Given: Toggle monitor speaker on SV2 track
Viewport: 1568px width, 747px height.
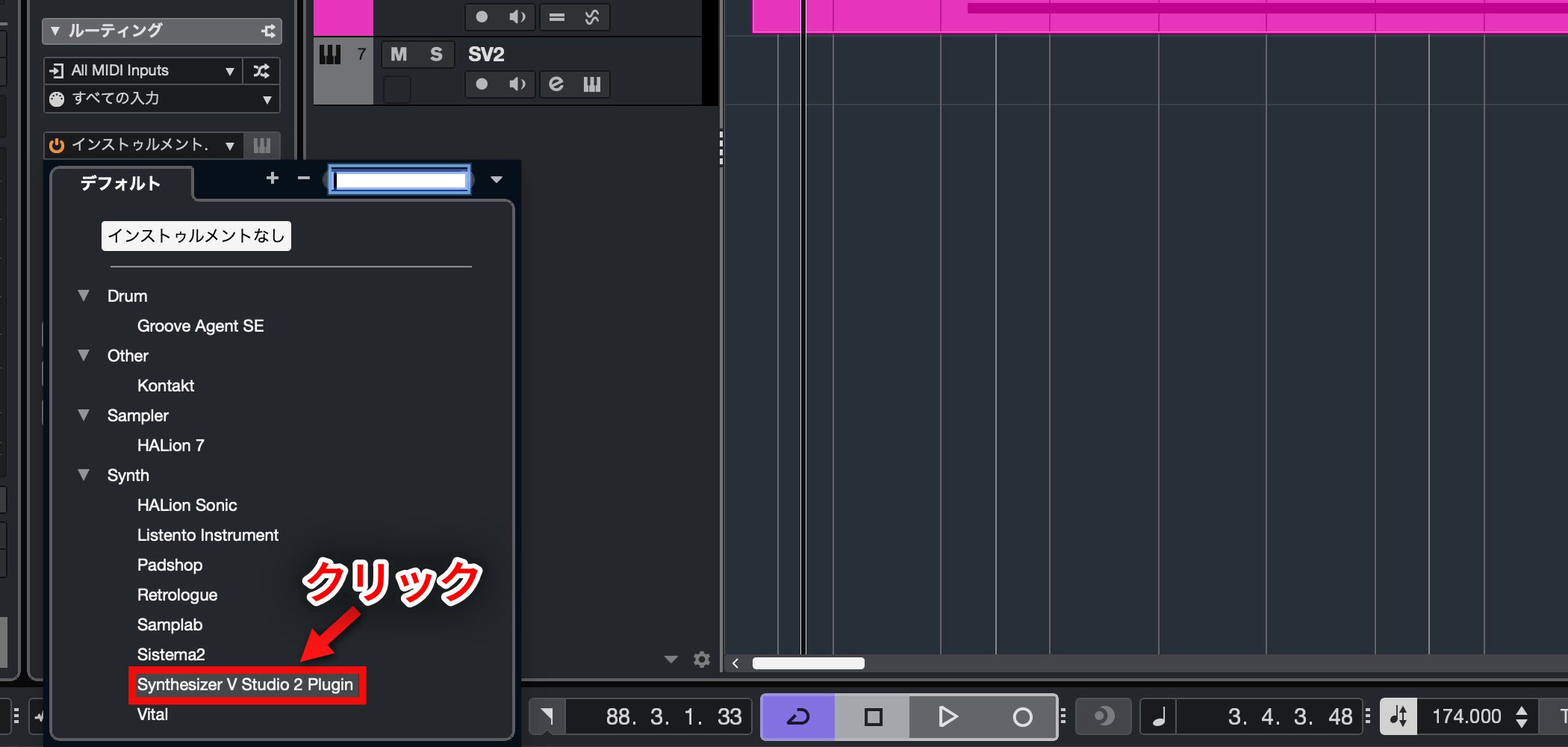Looking at the screenshot, I should [517, 84].
